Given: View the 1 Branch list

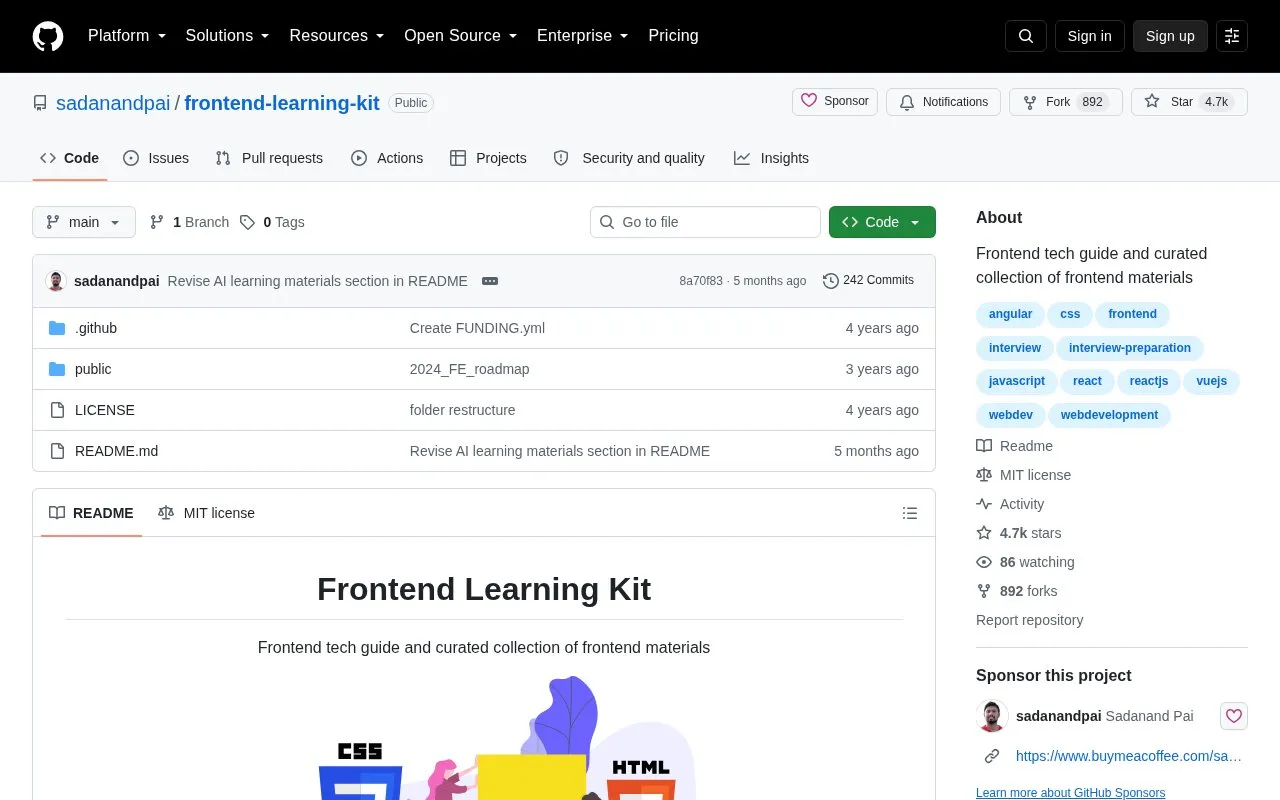Looking at the screenshot, I should [x=189, y=222].
